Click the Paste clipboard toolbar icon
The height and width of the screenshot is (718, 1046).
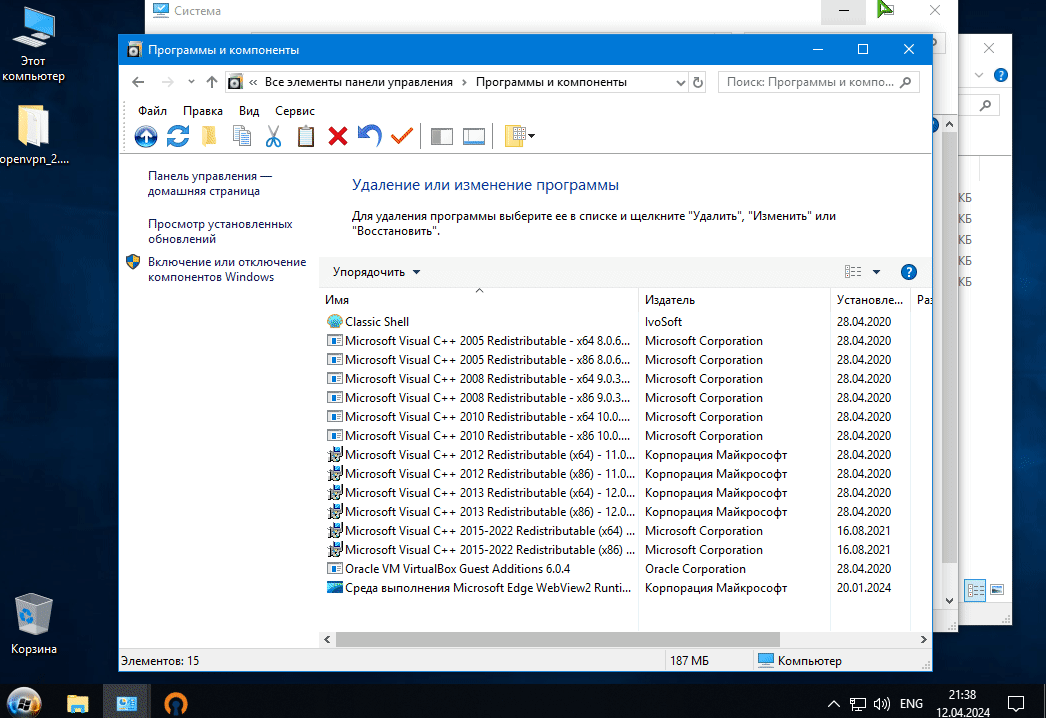pyautogui.click(x=306, y=136)
